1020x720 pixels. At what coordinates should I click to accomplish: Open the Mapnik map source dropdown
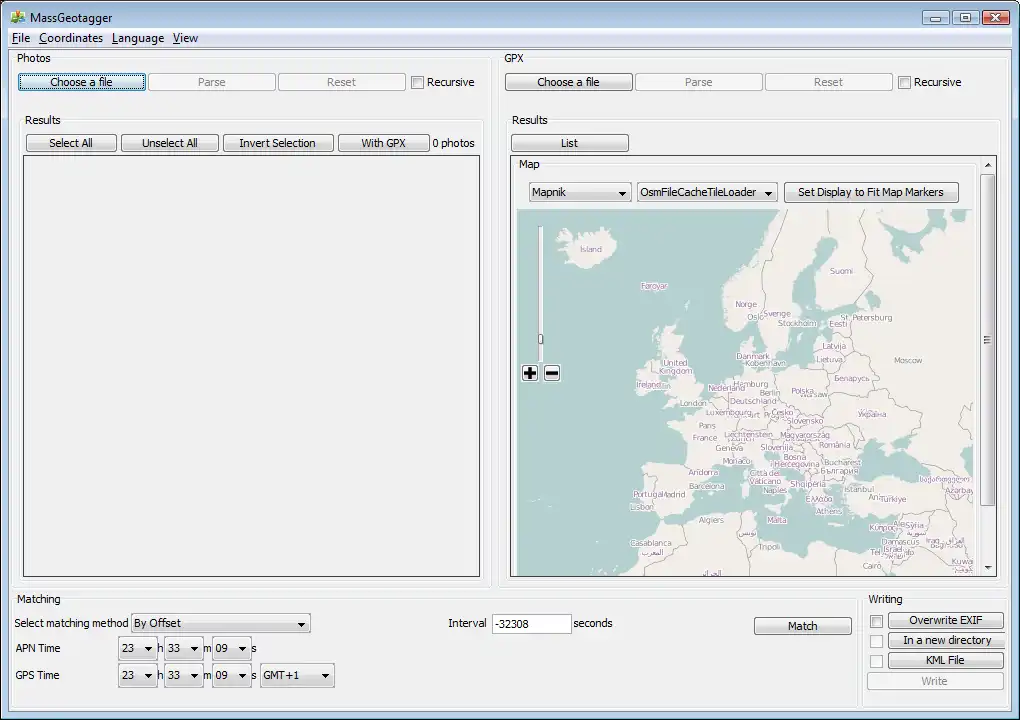click(x=580, y=192)
